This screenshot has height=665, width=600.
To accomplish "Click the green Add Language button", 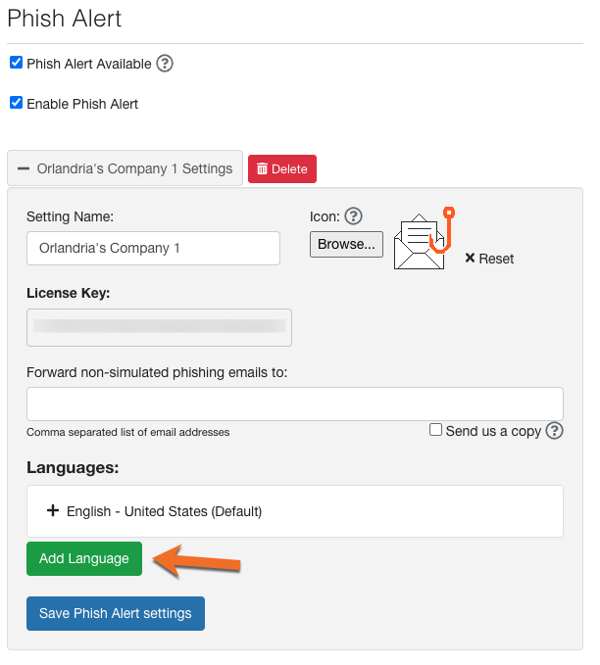I will coord(84,558).
